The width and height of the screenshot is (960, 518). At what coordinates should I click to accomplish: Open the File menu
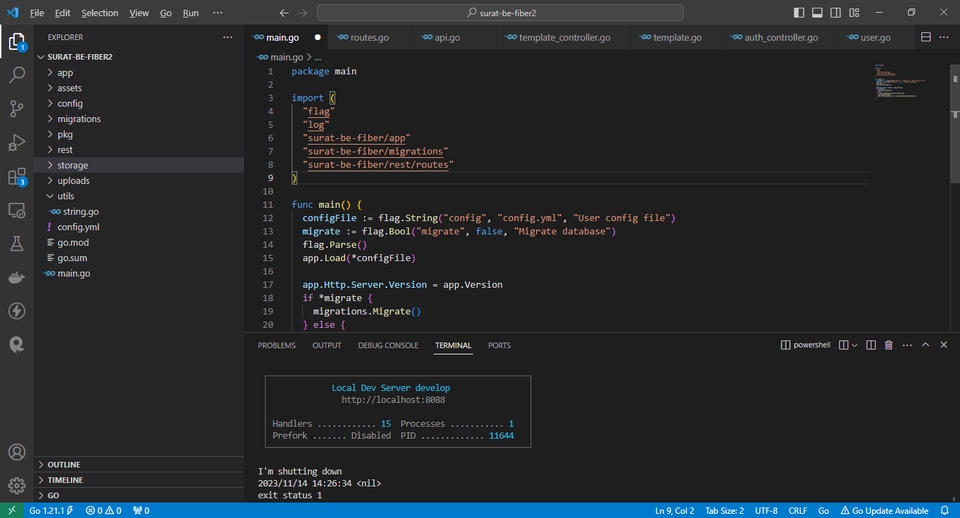pos(37,13)
